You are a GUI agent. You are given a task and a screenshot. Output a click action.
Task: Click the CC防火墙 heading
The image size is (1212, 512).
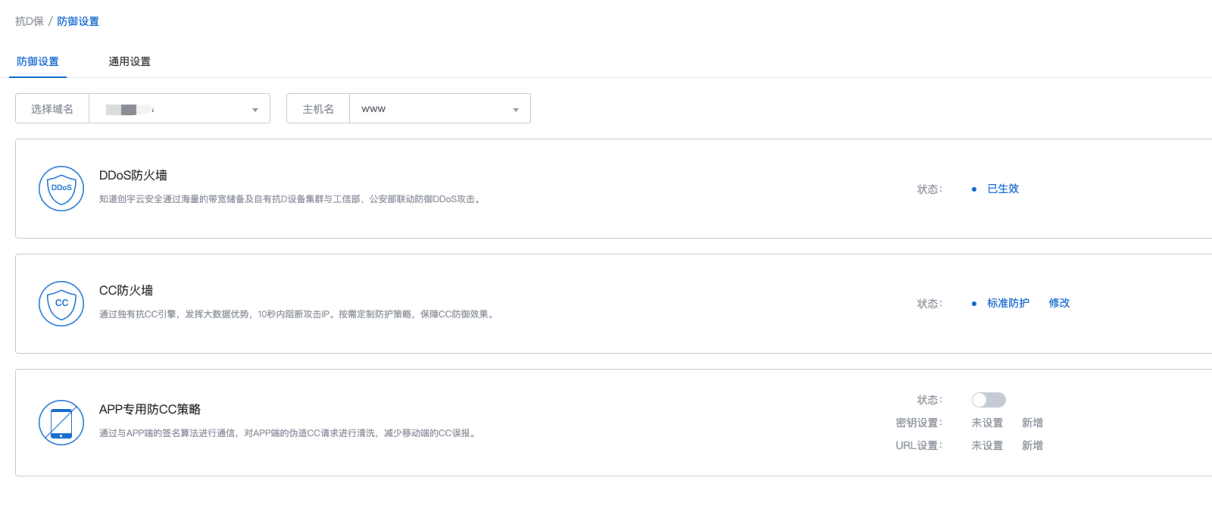tap(126, 291)
